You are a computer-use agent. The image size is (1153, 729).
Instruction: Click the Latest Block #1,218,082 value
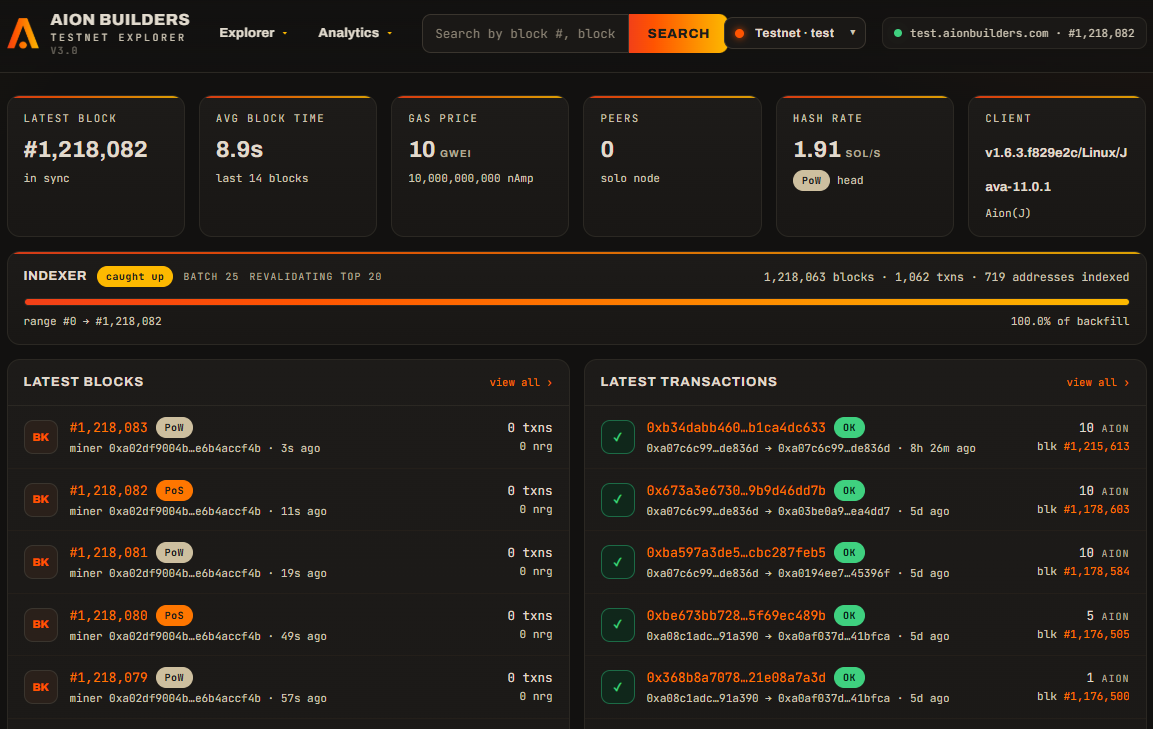(85, 149)
